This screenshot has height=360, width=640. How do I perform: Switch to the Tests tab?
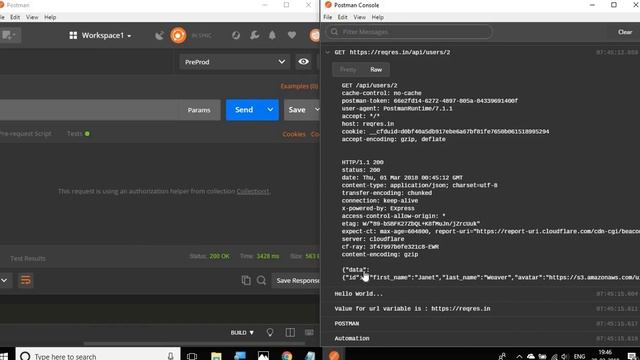pos(78,133)
